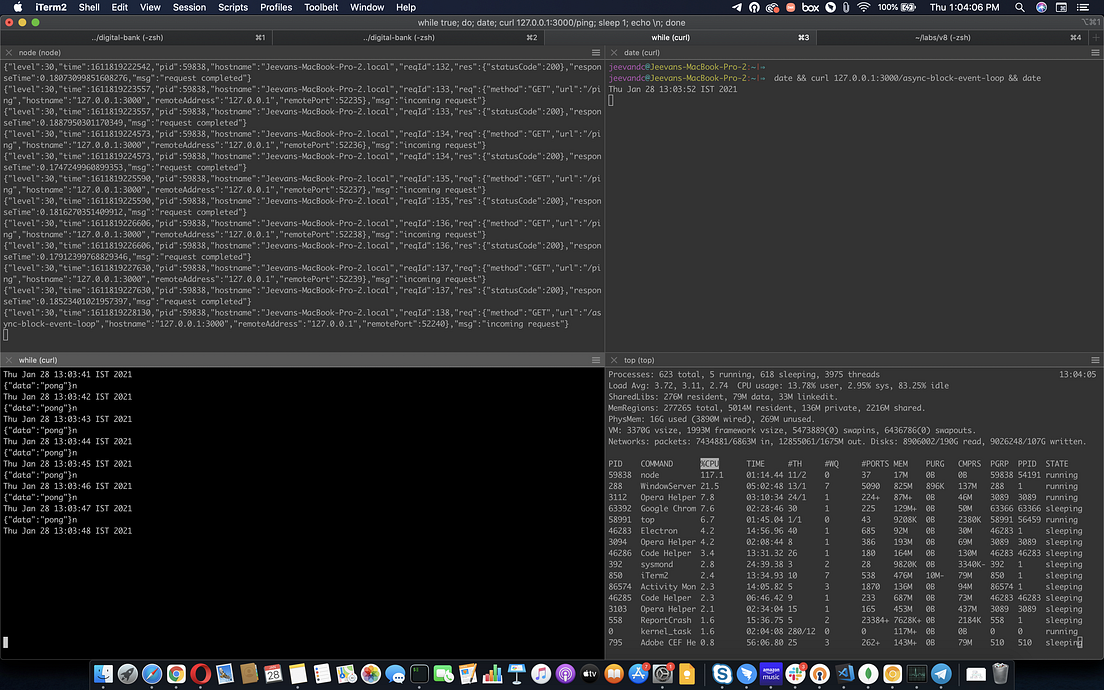This screenshot has width=1104, height=690.
Task: Check the battery status icon
Action: click(908, 7)
